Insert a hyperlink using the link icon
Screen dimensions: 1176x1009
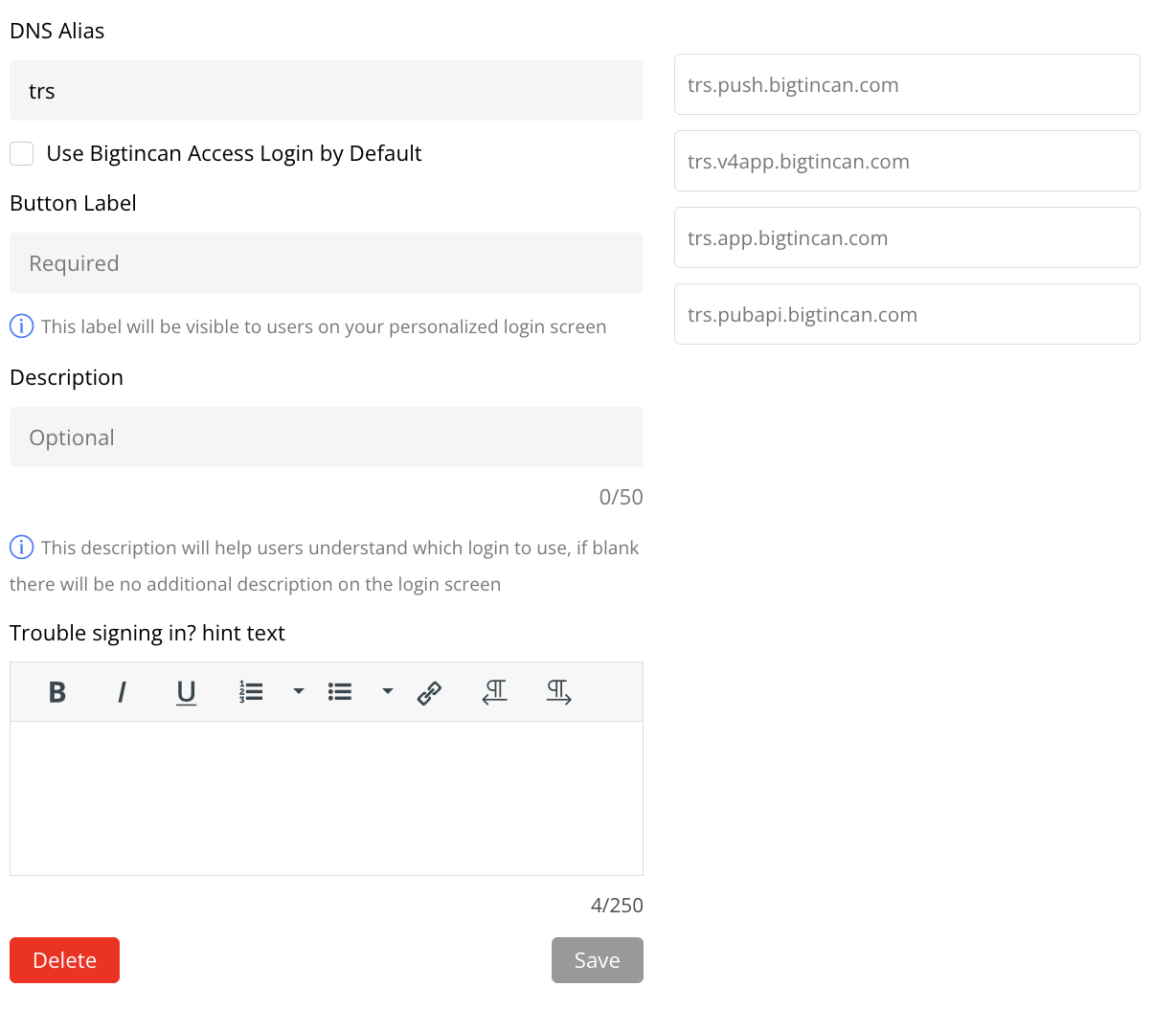(x=429, y=691)
